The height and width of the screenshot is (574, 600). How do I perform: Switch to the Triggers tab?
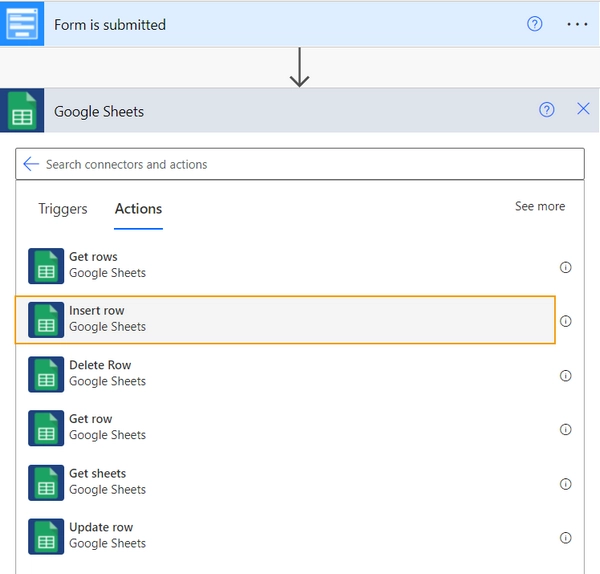tap(63, 209)
